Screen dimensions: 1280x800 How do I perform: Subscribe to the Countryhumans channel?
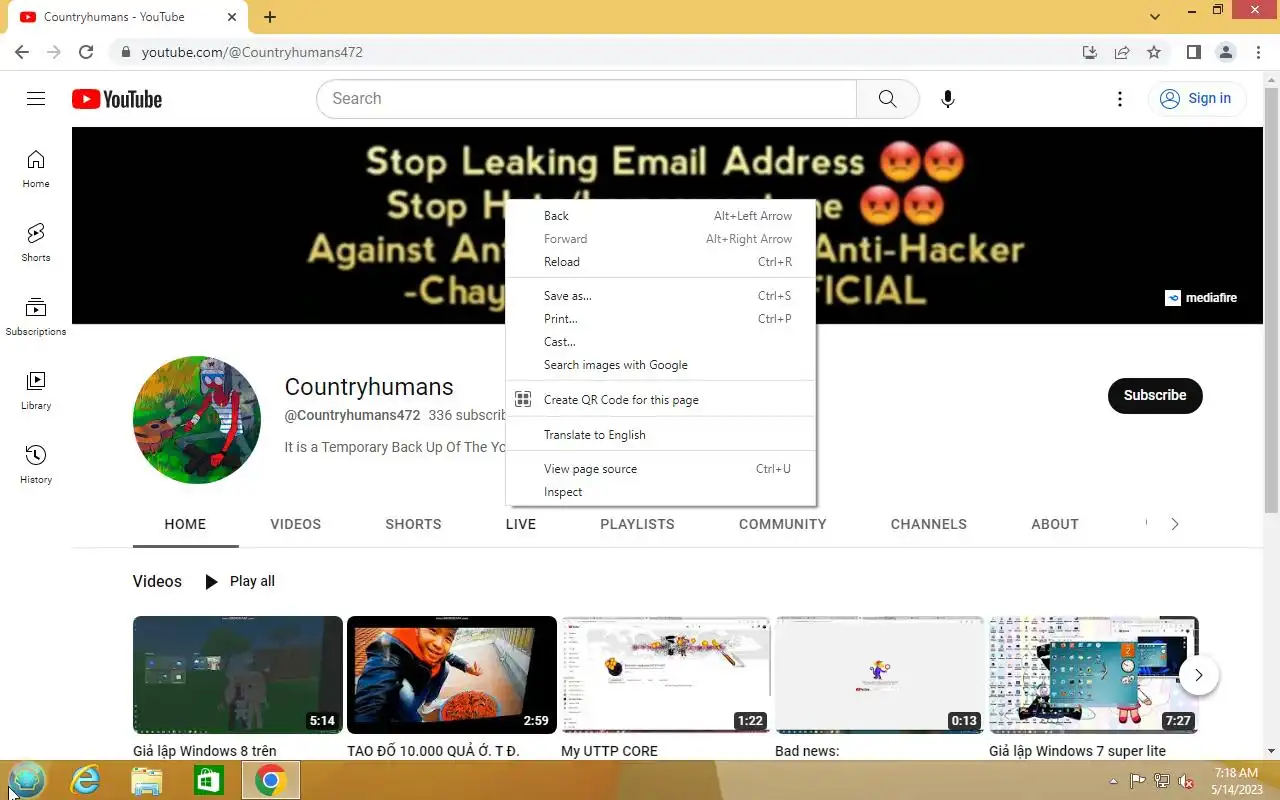pos(1155,395)
